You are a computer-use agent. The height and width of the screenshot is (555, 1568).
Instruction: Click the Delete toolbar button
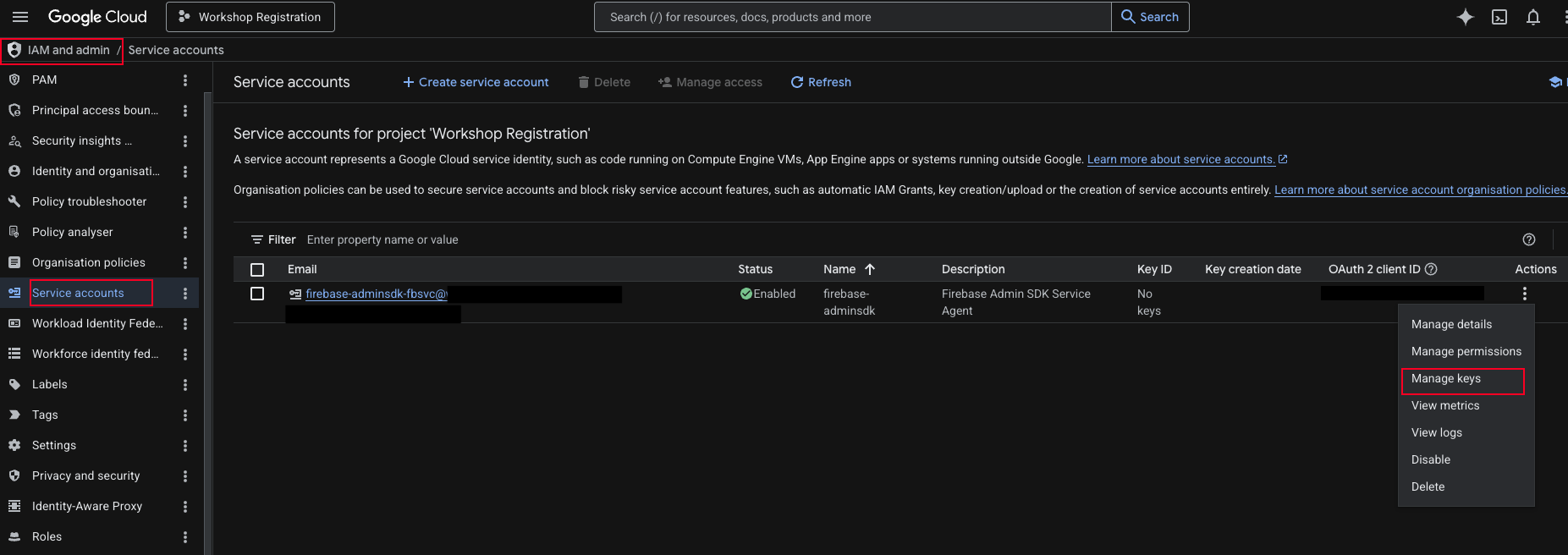[604, 82]
